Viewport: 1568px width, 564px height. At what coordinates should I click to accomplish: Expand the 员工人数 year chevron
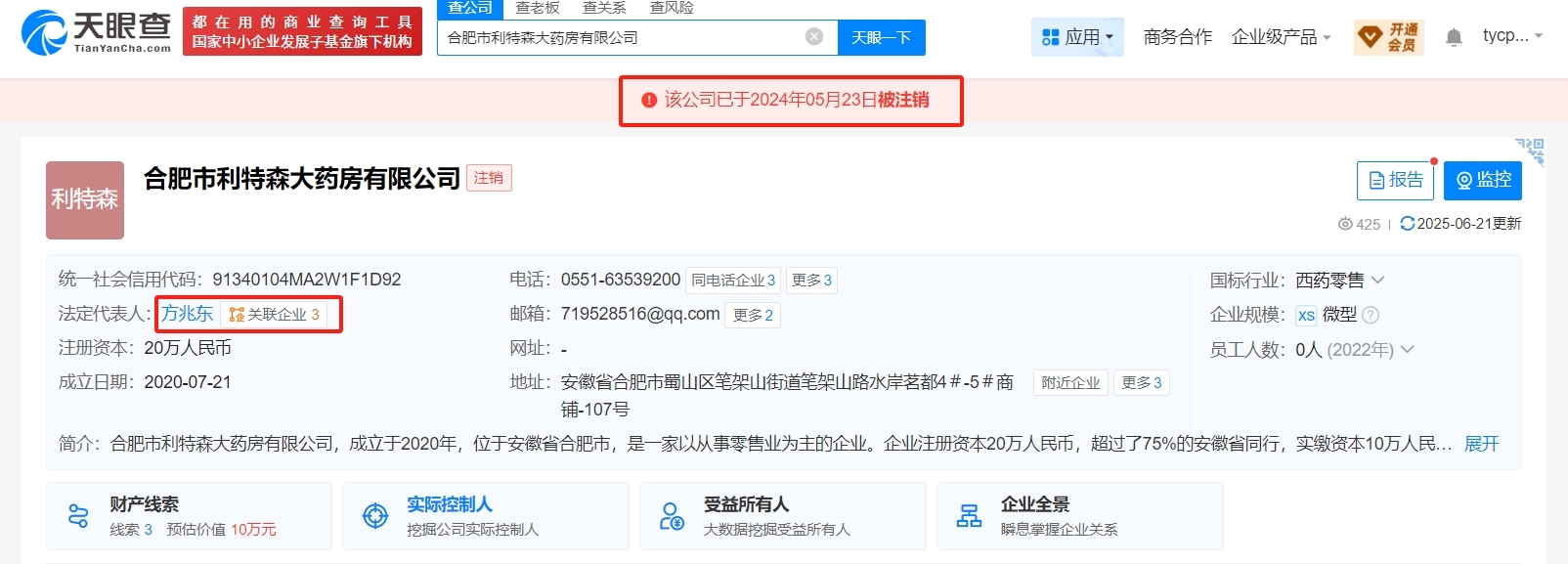(1408, 349)
